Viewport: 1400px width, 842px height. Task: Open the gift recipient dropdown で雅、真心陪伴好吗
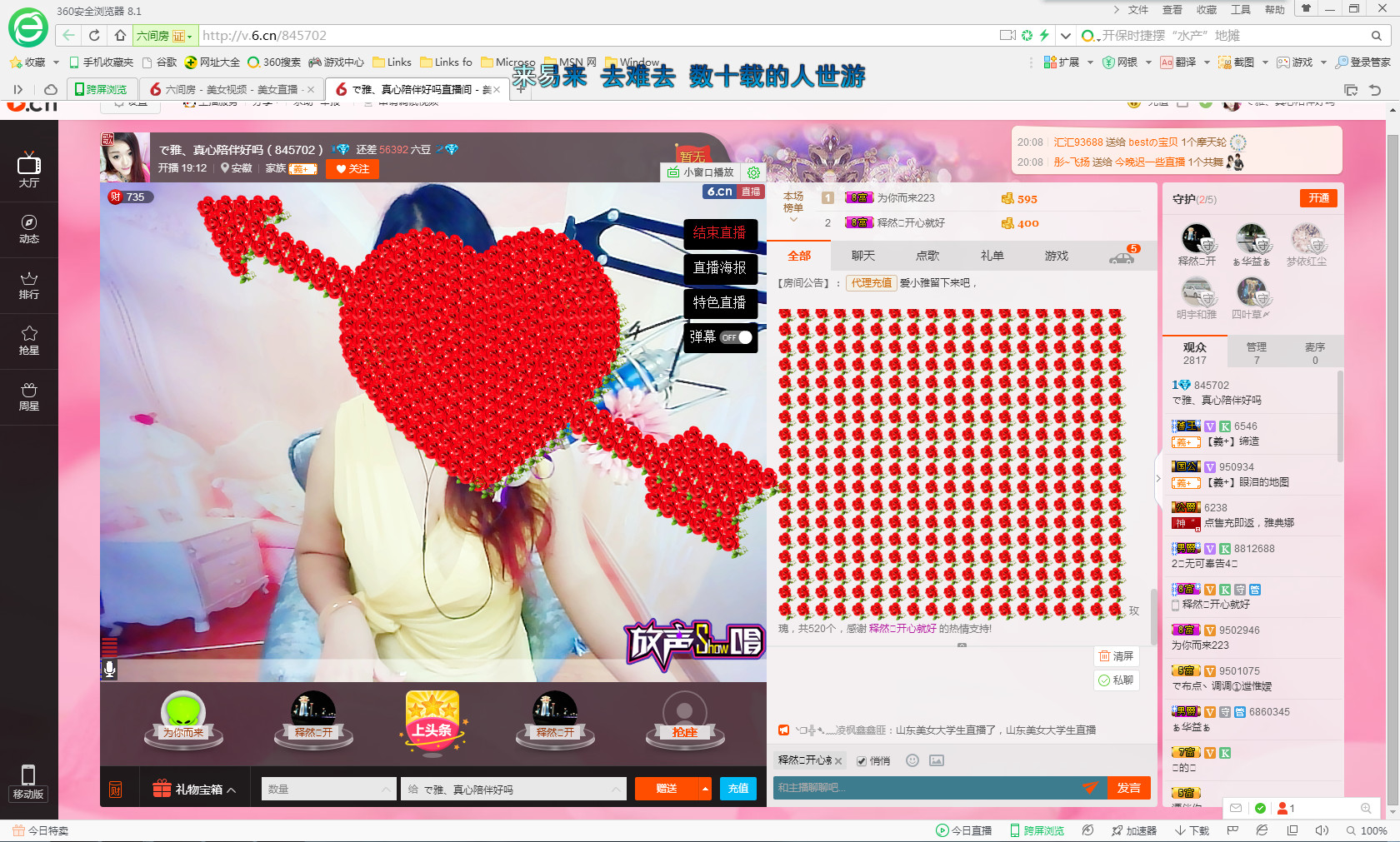point(513,789)
